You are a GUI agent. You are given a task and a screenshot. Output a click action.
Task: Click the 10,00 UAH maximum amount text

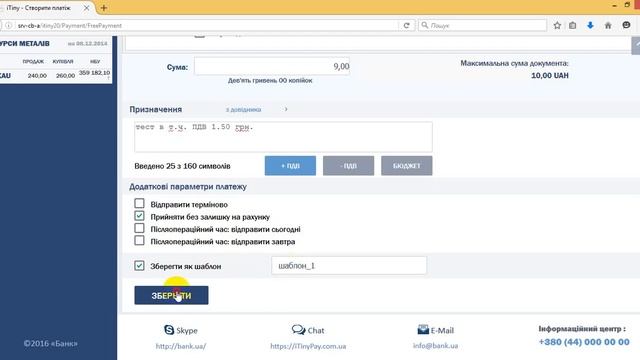click(x=550, y=76)
